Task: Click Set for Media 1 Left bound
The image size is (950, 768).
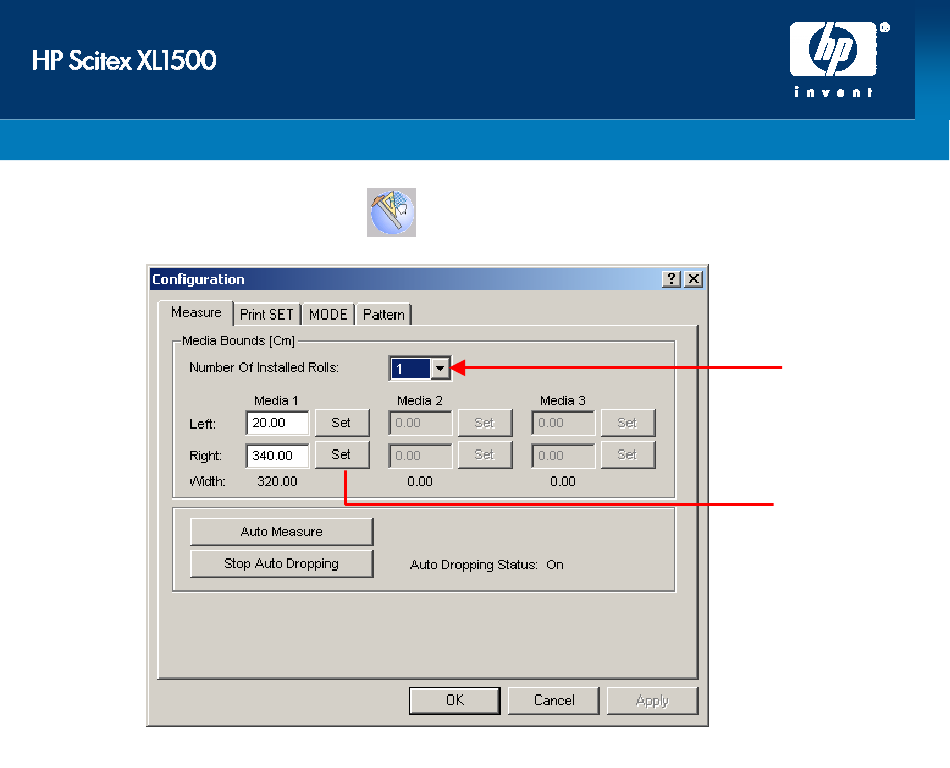Action: pos(342,423)
